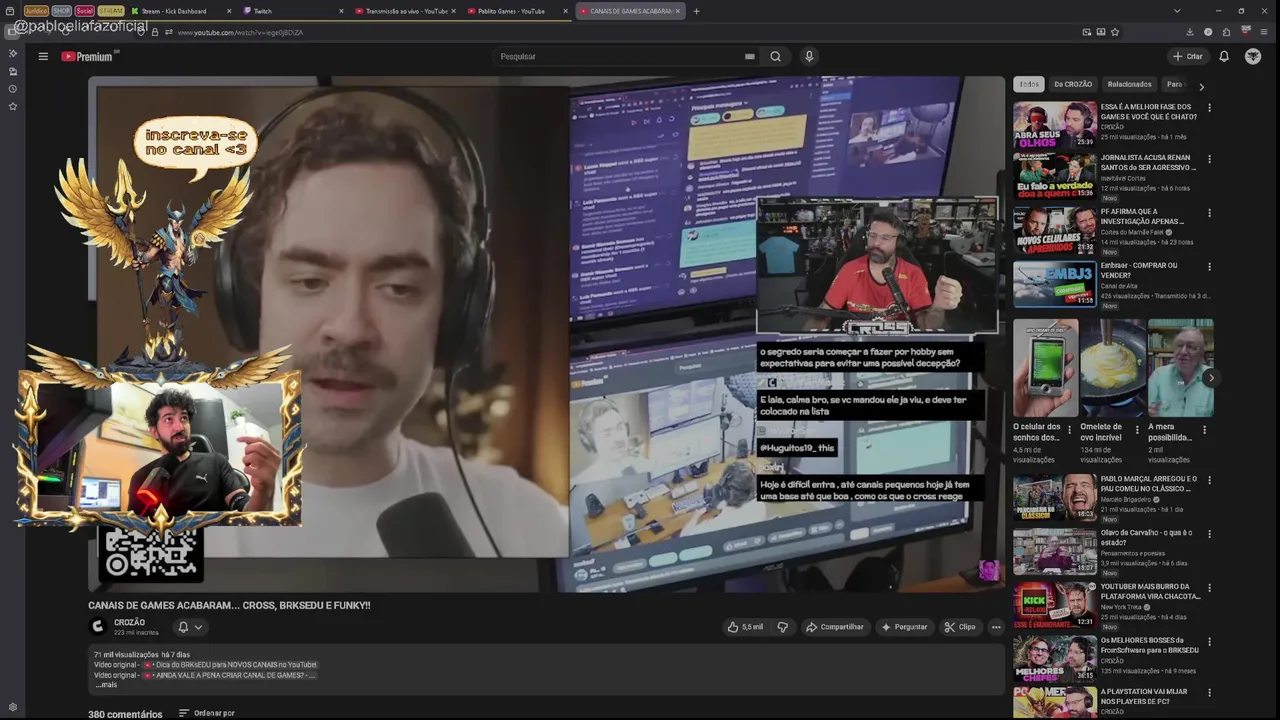The image size is (1280, 720).
Task: Click the search magnifier button
Action: [775, 57]
